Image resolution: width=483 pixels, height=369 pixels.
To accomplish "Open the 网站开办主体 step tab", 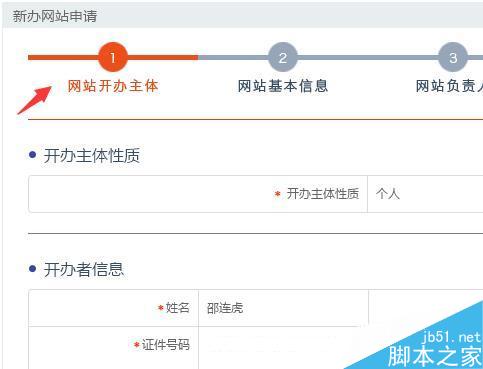I will [113, 86].
